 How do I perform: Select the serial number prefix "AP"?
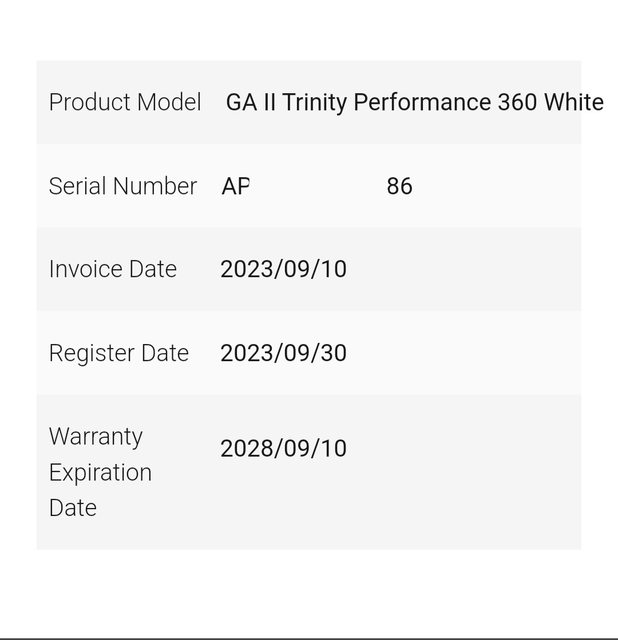coord(236,186)
